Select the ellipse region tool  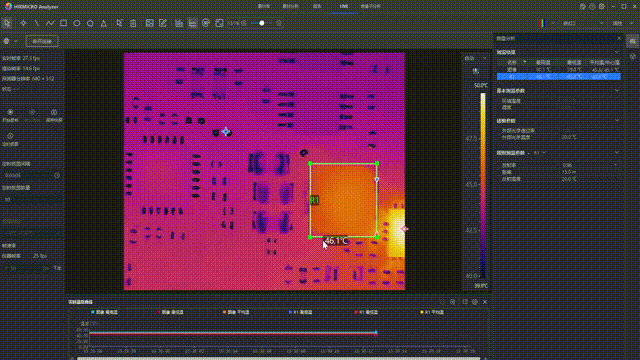point(77,23)
